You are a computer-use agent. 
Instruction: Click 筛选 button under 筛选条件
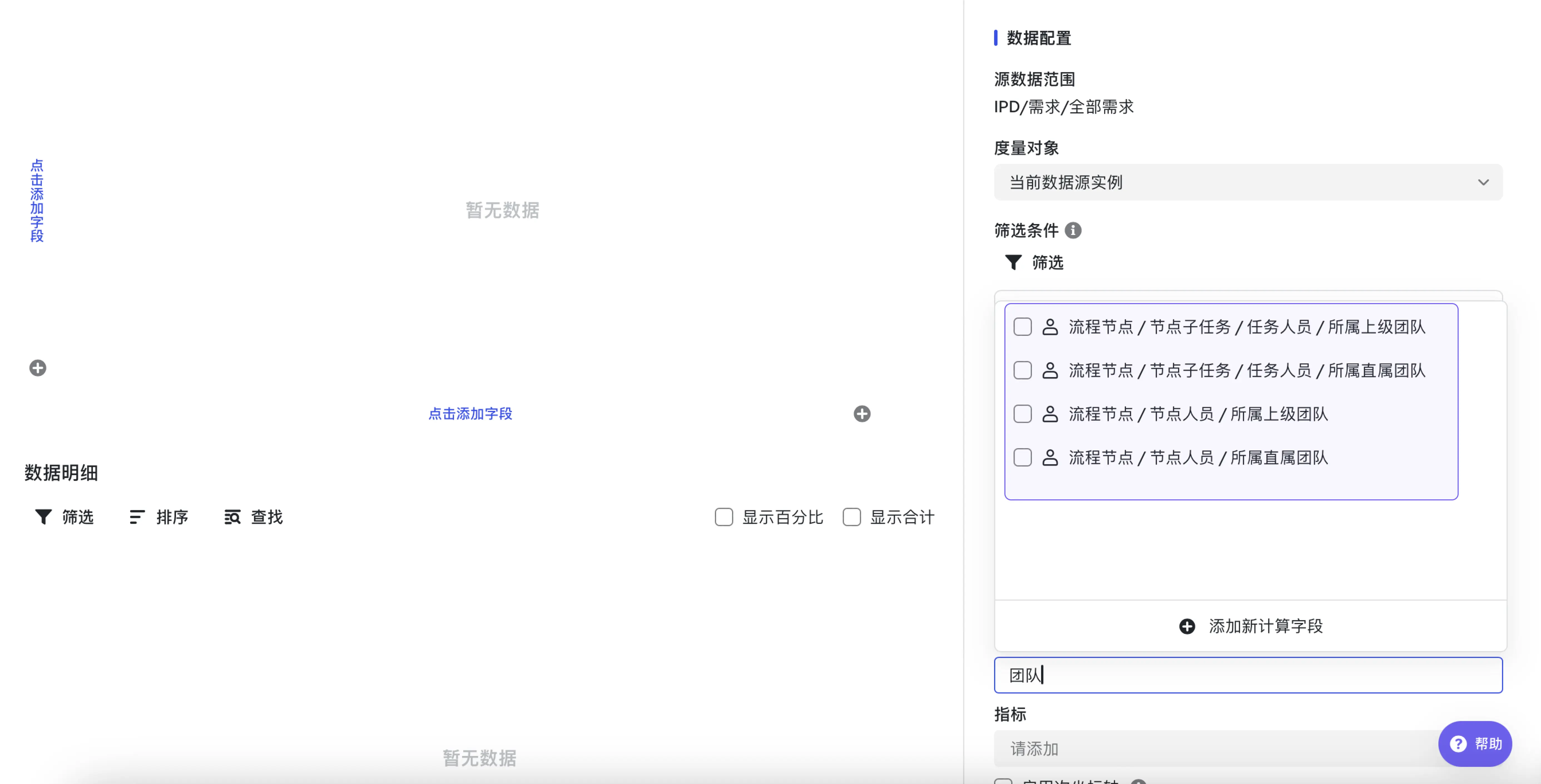tap(1034, 262)
